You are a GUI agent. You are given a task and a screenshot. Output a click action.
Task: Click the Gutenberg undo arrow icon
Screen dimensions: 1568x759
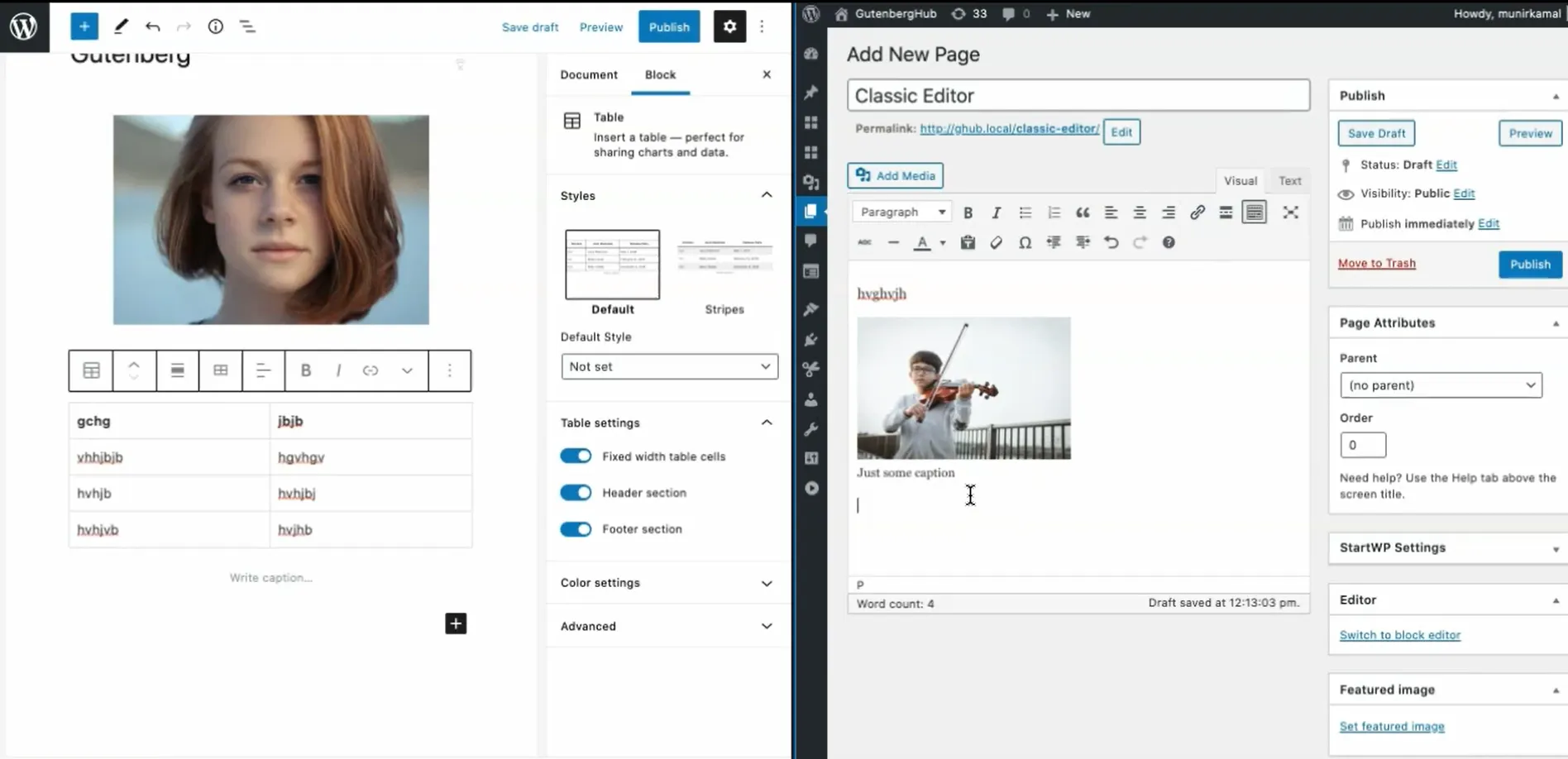click(x=152, y=26)
